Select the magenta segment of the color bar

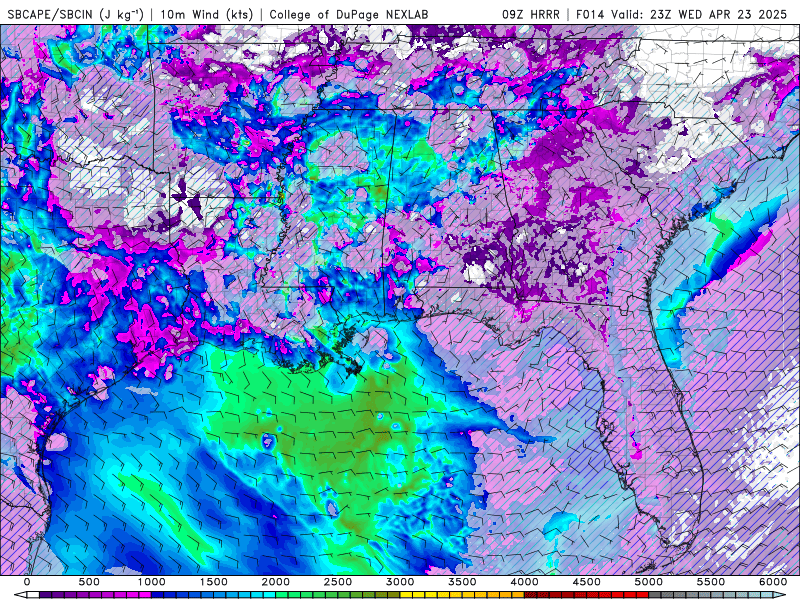tap(145, 595)
